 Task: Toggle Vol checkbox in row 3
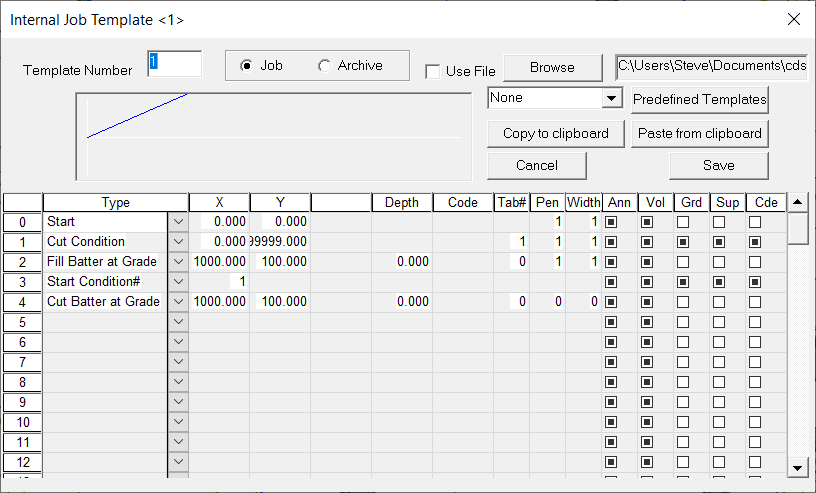click(x=647, y=281)
